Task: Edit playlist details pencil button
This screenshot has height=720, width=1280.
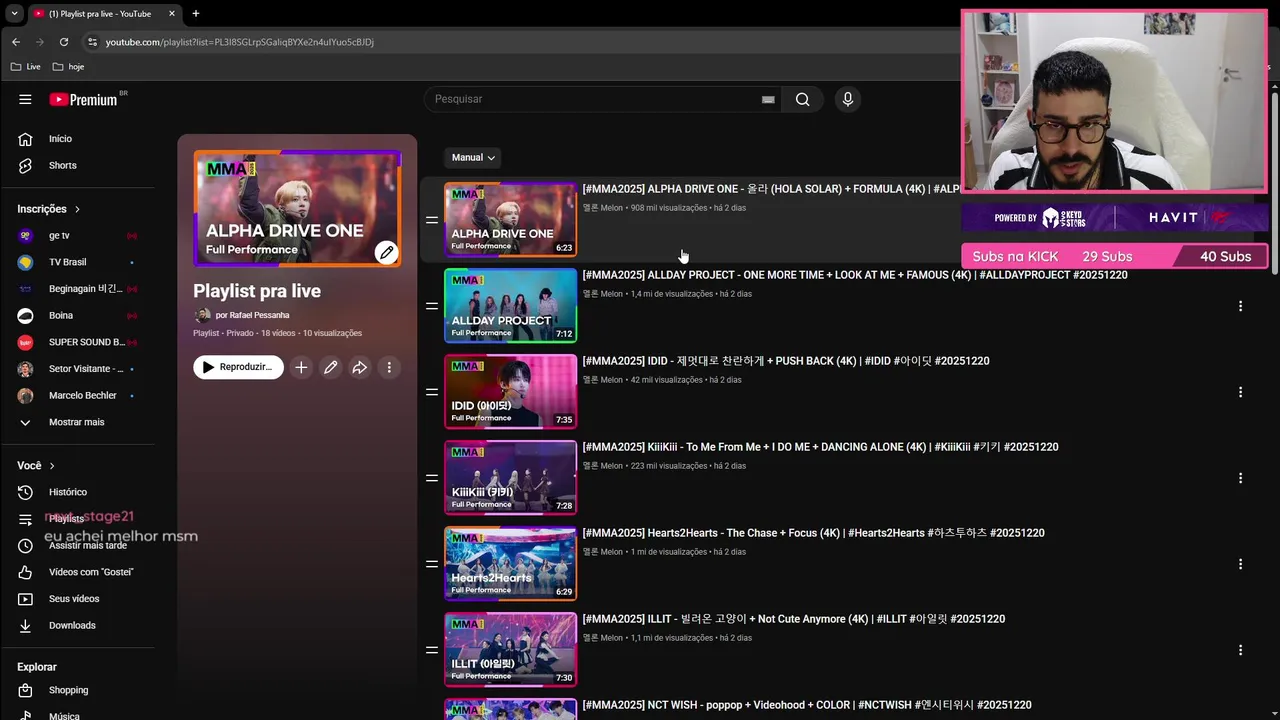Action: (x=330, y=367)
